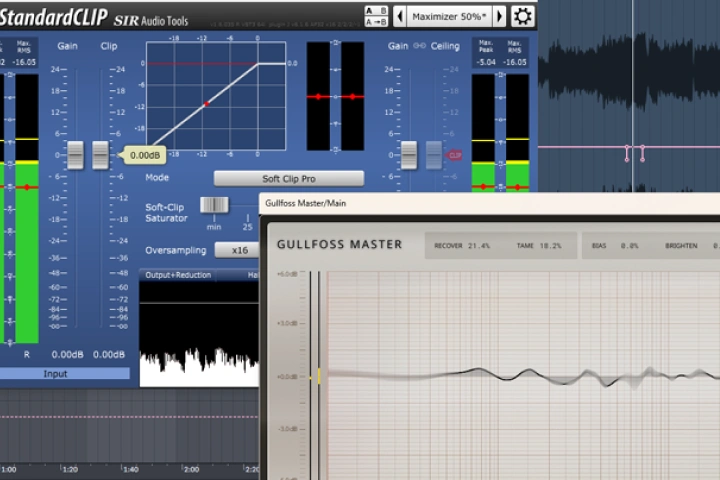Screen dimensions: 720x480
Task: Adjust Gullfoss BRIGHTEN parameter
Action: coord(691,246)
